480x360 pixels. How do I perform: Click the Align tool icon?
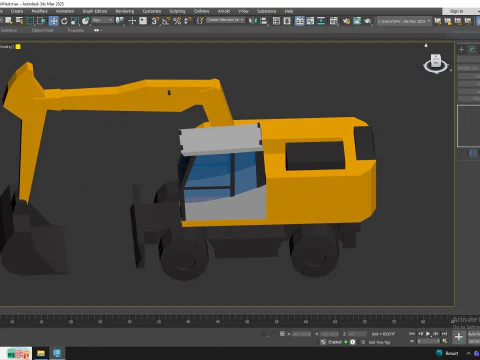pyautogui.click(x=263, y=21)
